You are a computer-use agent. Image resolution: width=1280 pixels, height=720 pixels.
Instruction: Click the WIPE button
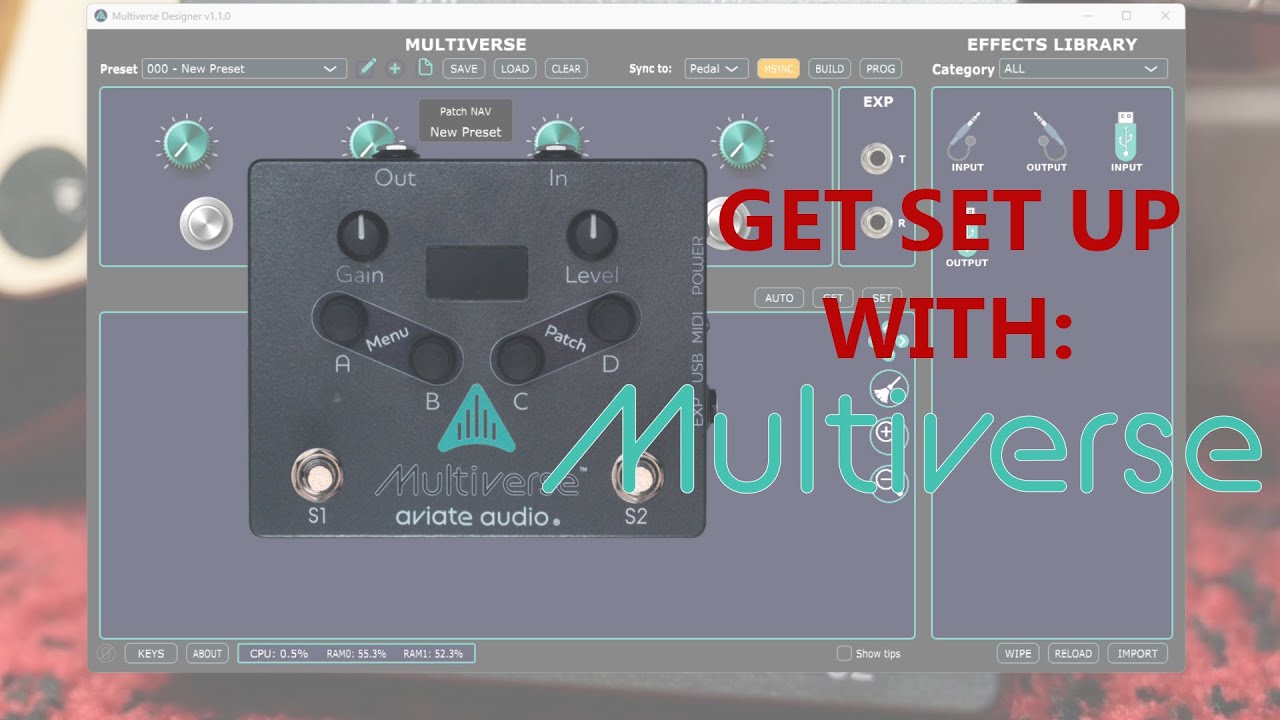1018,653
